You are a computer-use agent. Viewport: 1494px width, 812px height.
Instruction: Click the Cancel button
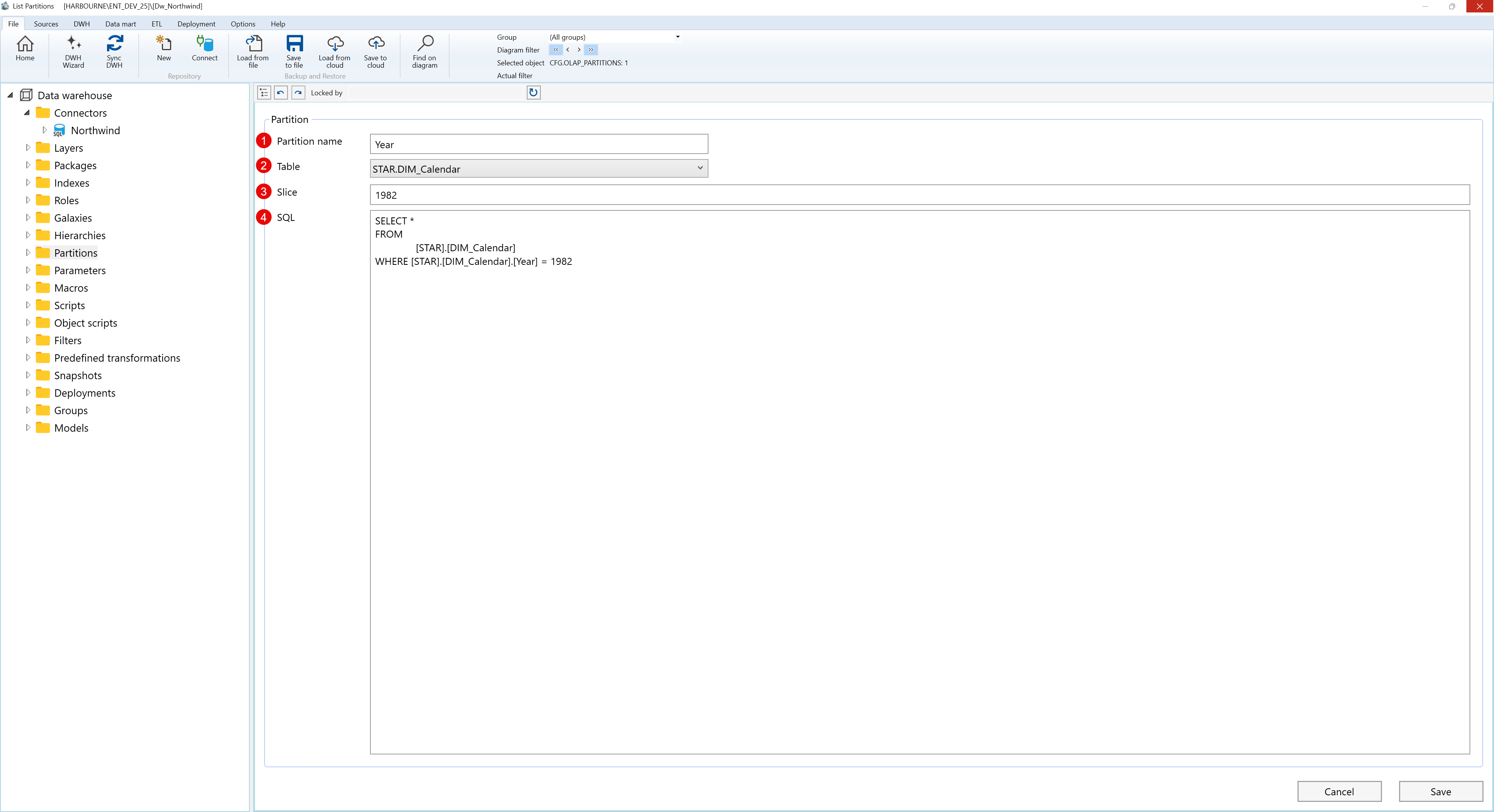pos(1339,791)
